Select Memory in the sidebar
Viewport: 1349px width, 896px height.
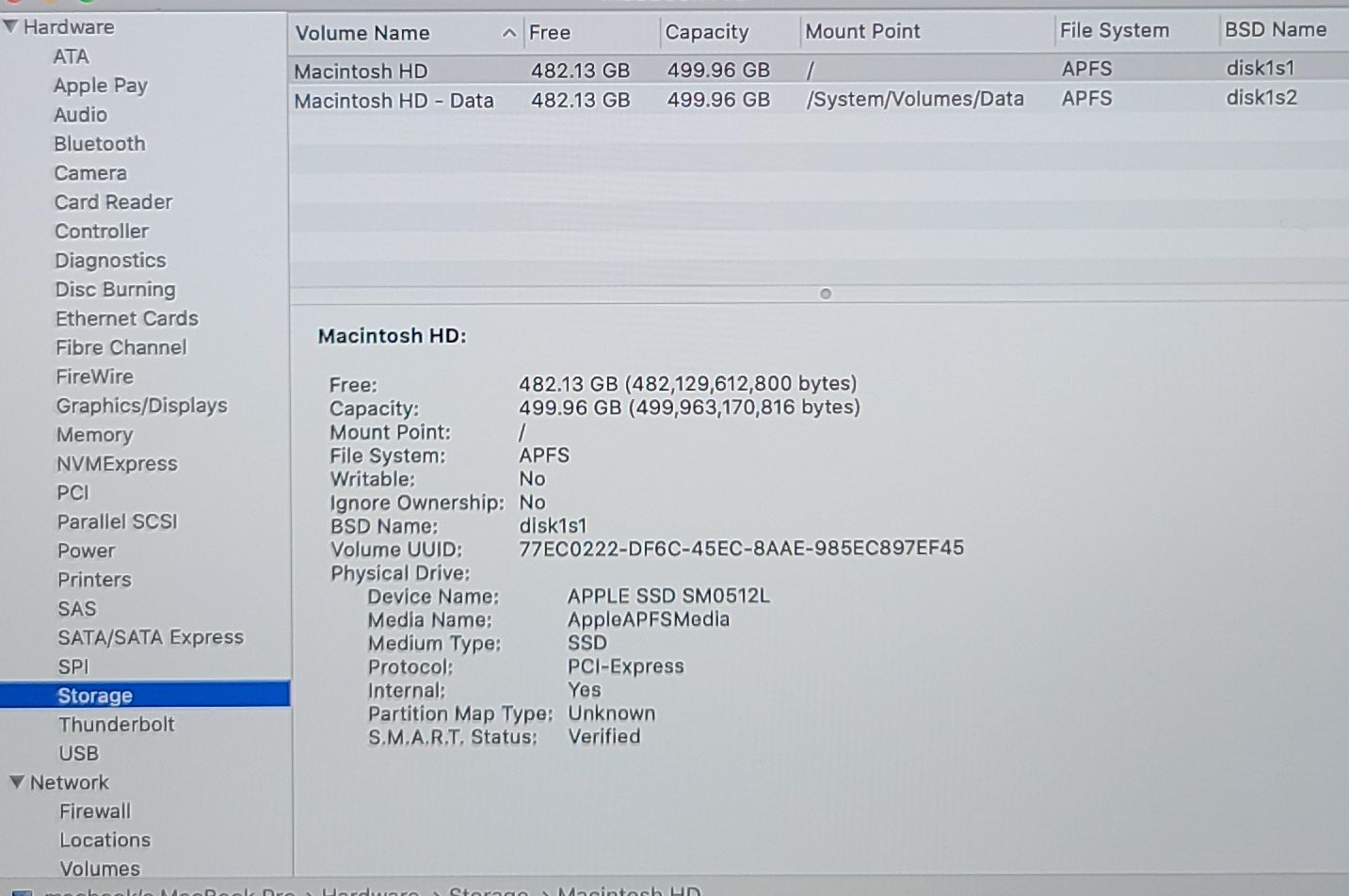click(x=94, y=435)
